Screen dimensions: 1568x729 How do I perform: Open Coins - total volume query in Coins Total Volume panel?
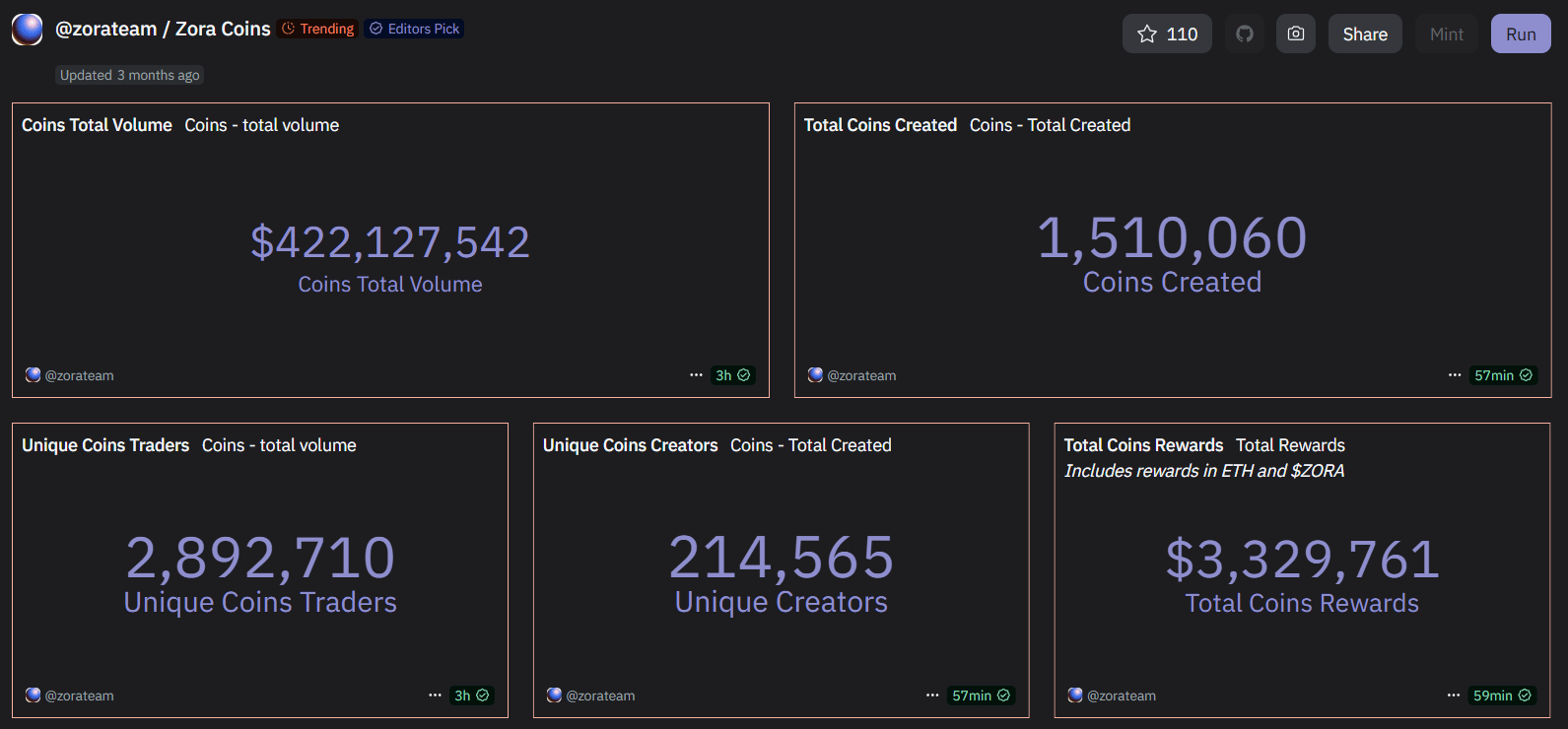point(262,125)
